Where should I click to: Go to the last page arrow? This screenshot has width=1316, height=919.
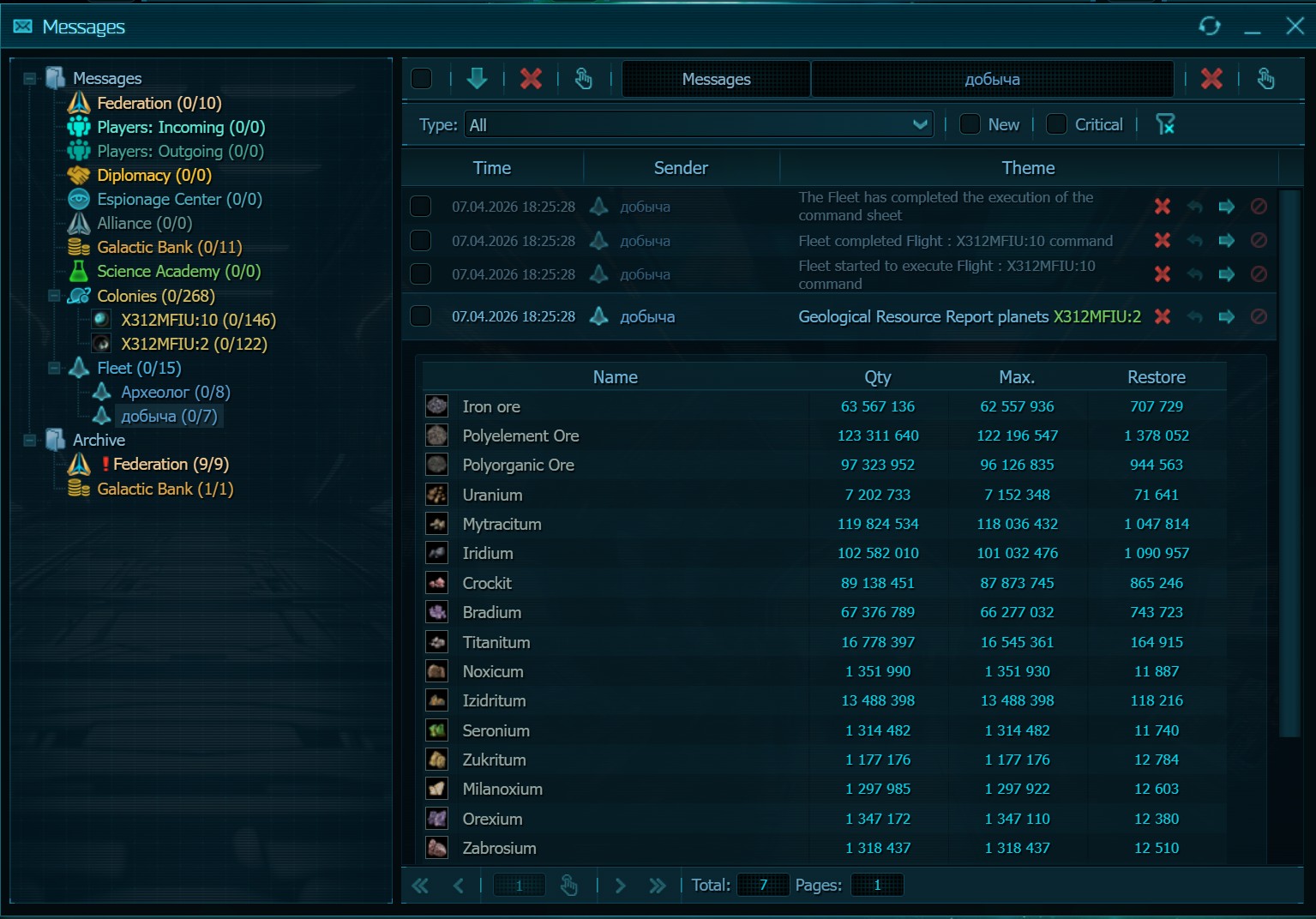(x=657, y=886)
